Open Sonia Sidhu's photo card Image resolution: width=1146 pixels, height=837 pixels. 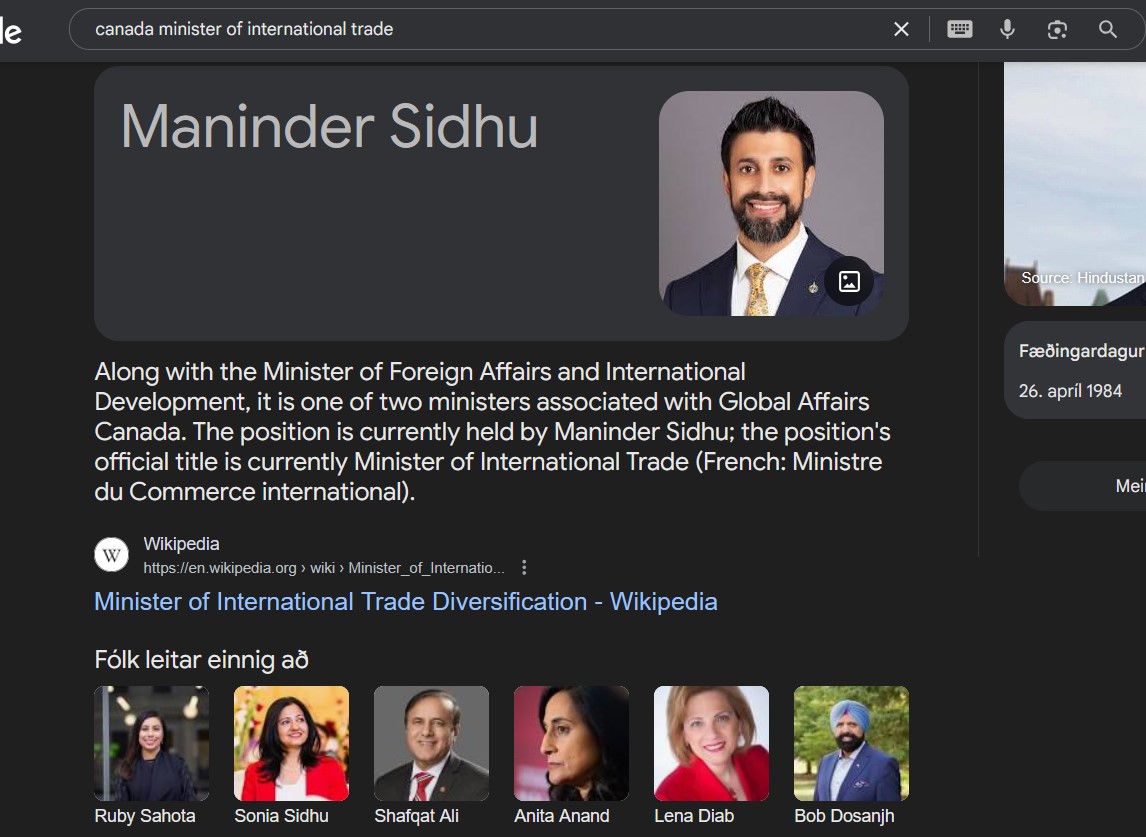pyautogui.click(x=292, y=743)
